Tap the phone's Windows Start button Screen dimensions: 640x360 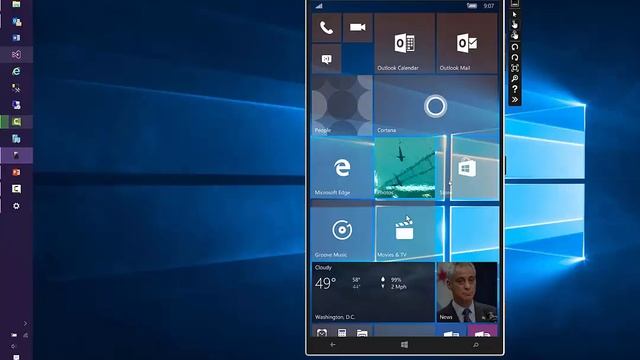(404, 345)
